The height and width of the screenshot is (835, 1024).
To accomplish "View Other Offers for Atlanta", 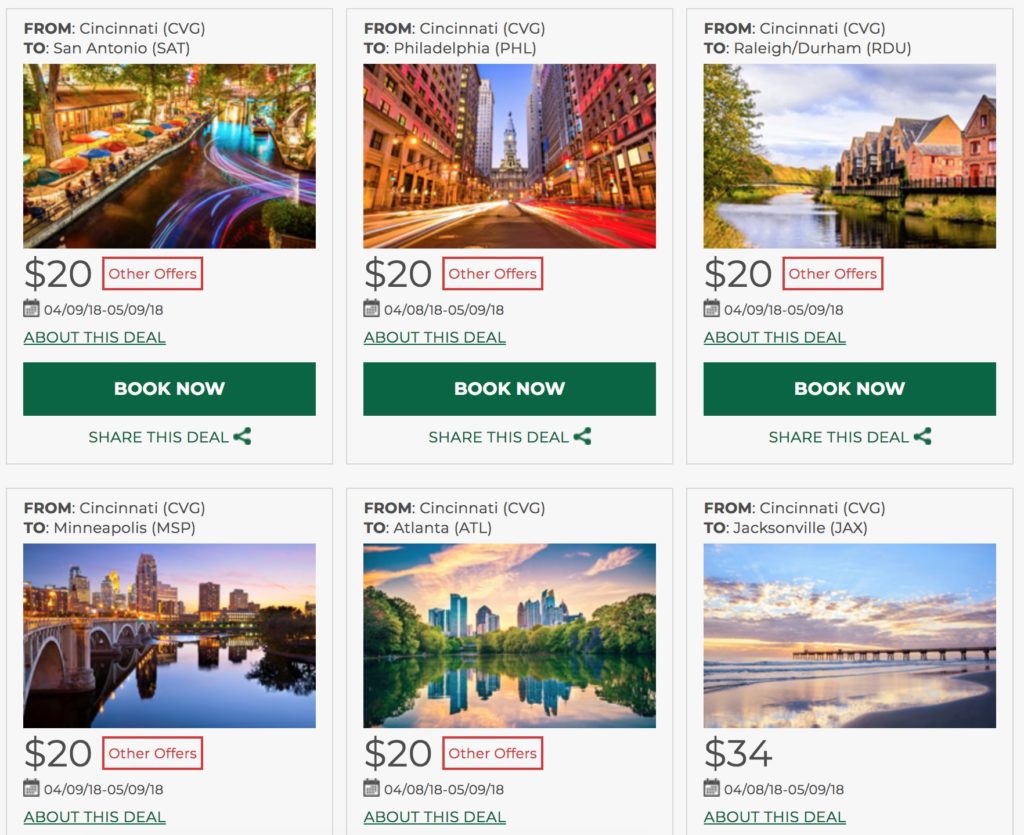I will click(x=492, y=753).
